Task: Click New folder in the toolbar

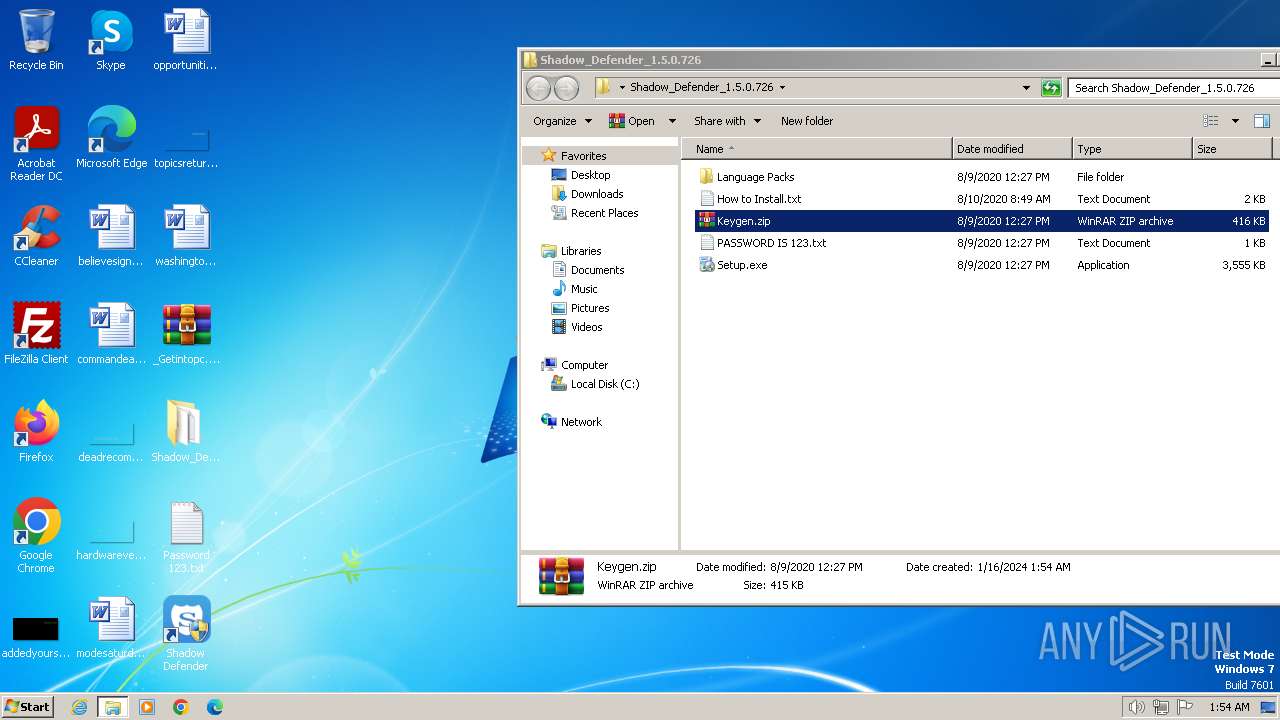Action: click(807, 121)
